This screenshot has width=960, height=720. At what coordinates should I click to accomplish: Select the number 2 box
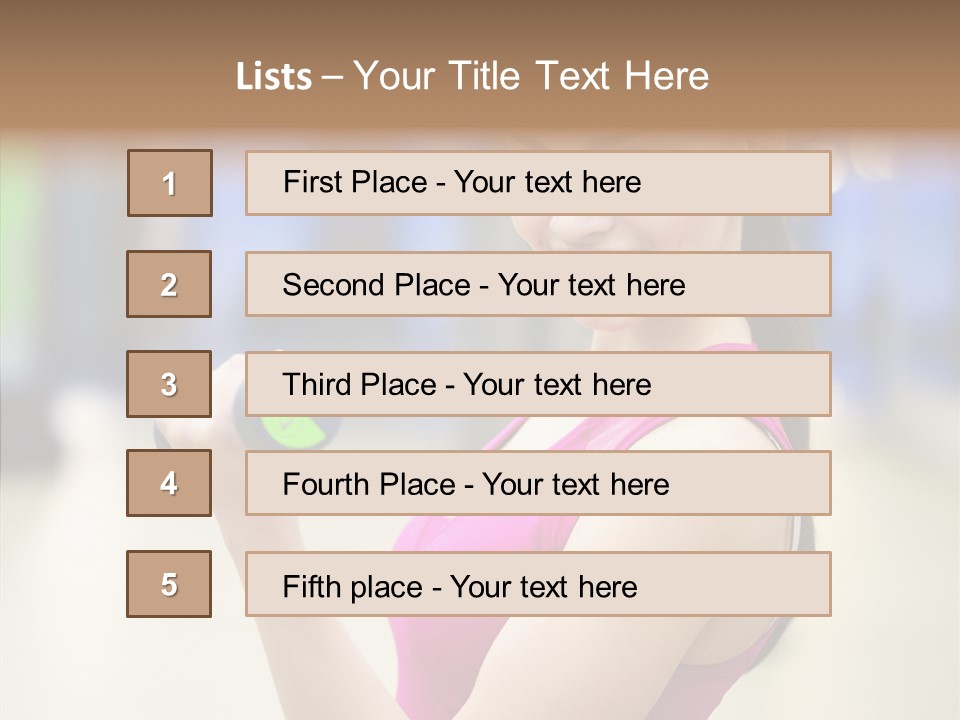169,284
